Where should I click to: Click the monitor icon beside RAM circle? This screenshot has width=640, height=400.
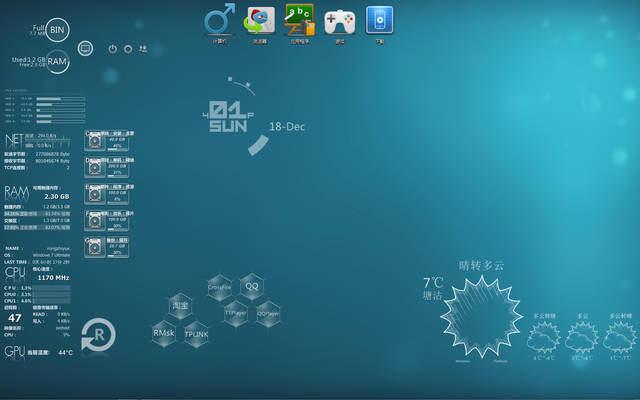click(86, 47)
